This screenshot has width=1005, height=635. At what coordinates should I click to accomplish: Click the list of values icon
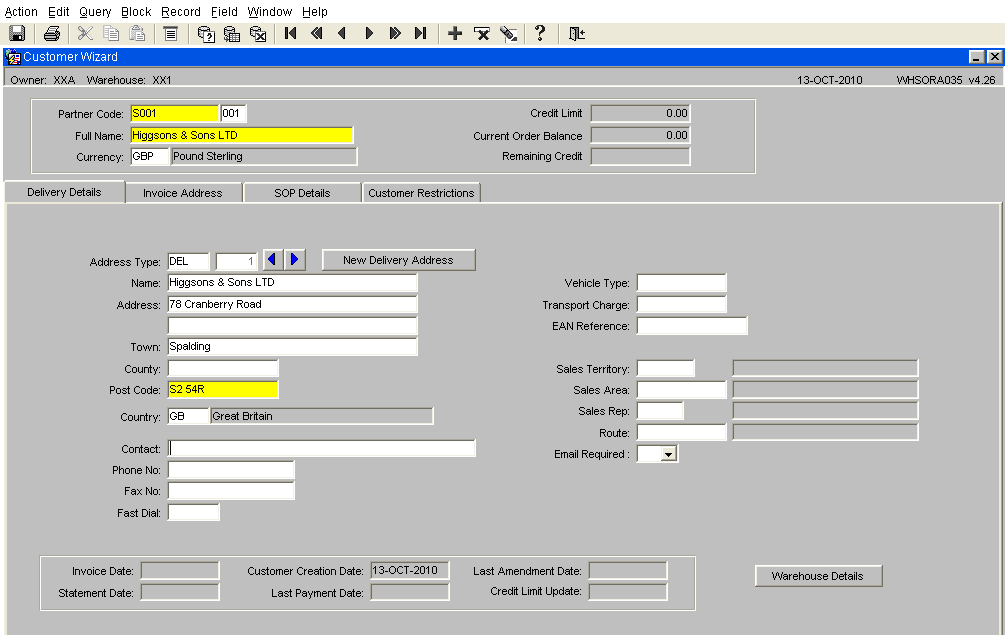pos(170,33)
